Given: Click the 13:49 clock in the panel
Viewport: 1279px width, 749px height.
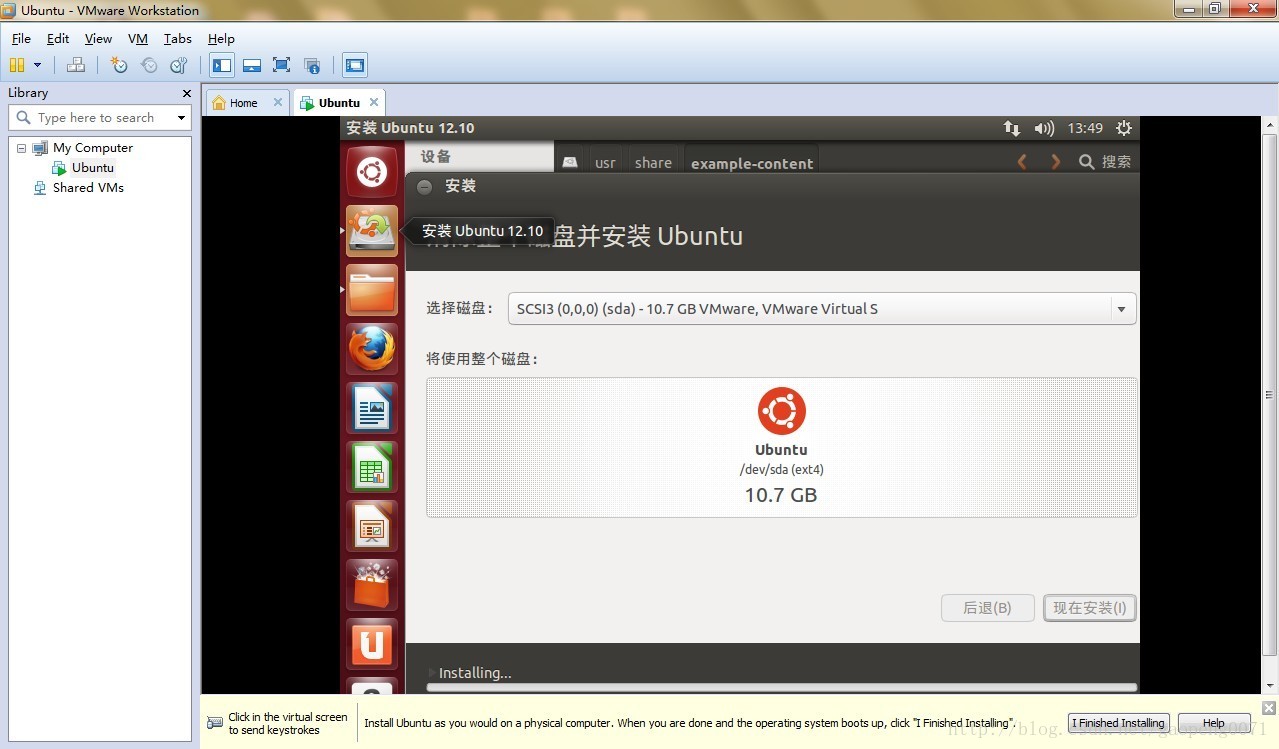Looking at the screenshot, I should coord(1085,128).
